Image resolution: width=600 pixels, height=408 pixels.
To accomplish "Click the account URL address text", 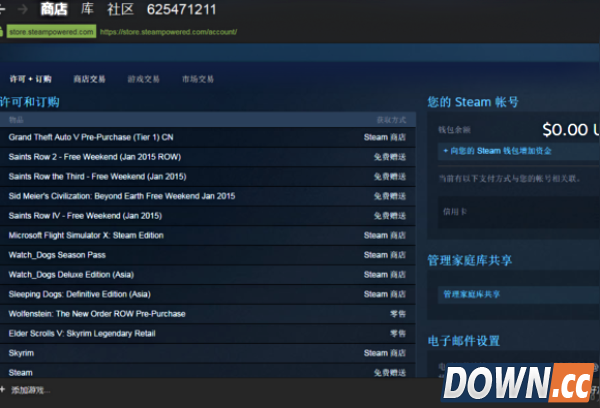I will coord(168,32).
